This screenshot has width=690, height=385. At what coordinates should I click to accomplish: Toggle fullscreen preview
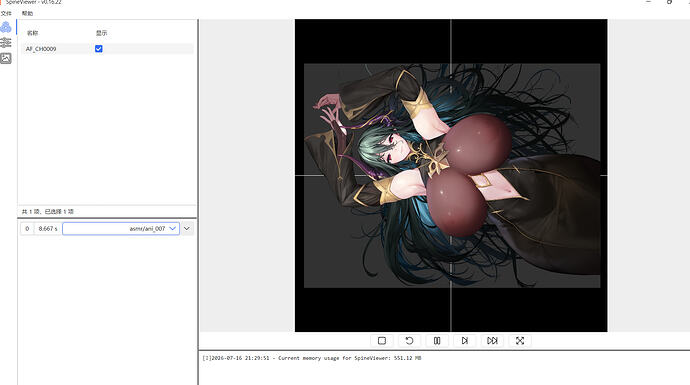coord(520,341)
